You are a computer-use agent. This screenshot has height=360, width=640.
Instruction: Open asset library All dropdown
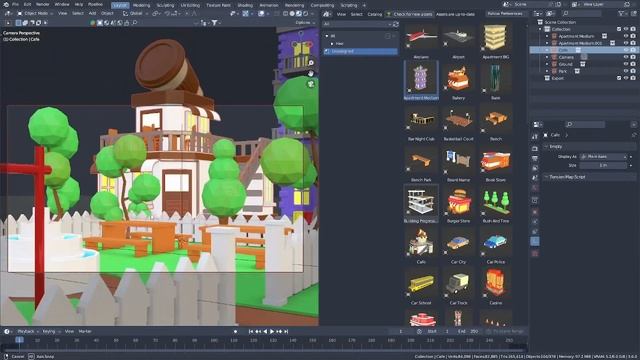point(357,24)
